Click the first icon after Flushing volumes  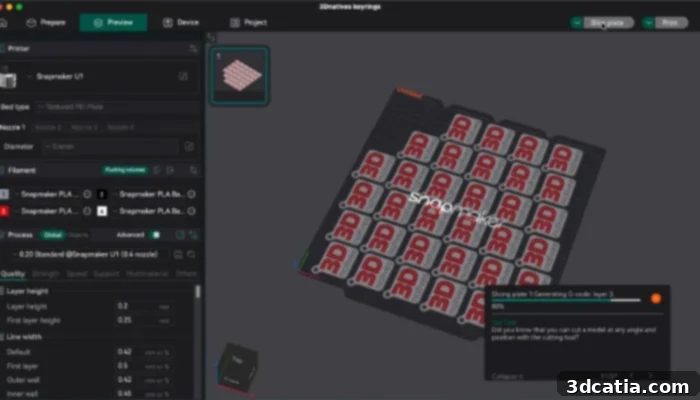(x=157, y=170)
